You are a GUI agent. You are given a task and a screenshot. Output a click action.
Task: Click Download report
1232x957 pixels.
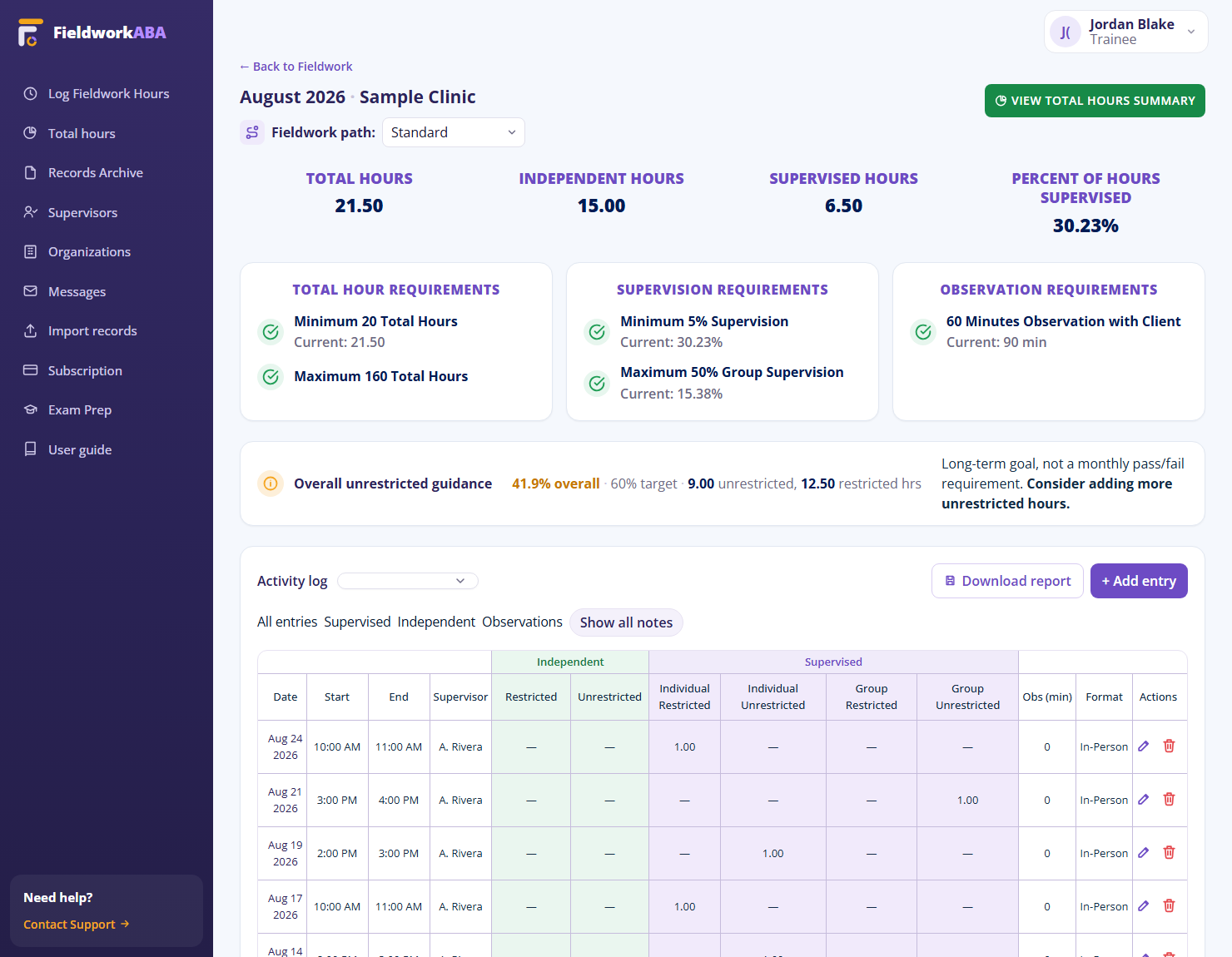pyautogui.click(x=1007, y=581)
